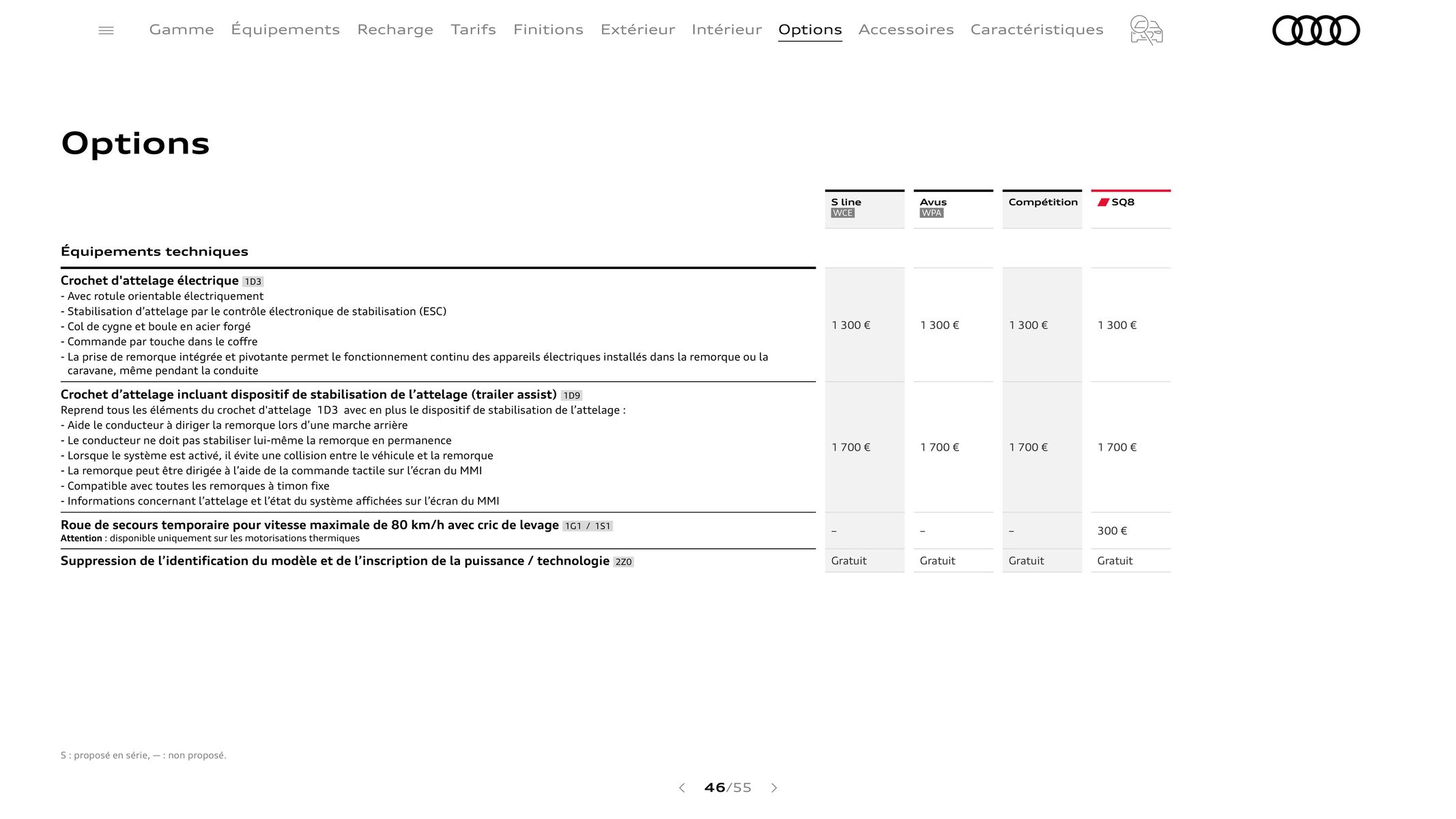Open the Intérieur tab
This screenshot has height=819, width=1456.
tap(726, 29)
